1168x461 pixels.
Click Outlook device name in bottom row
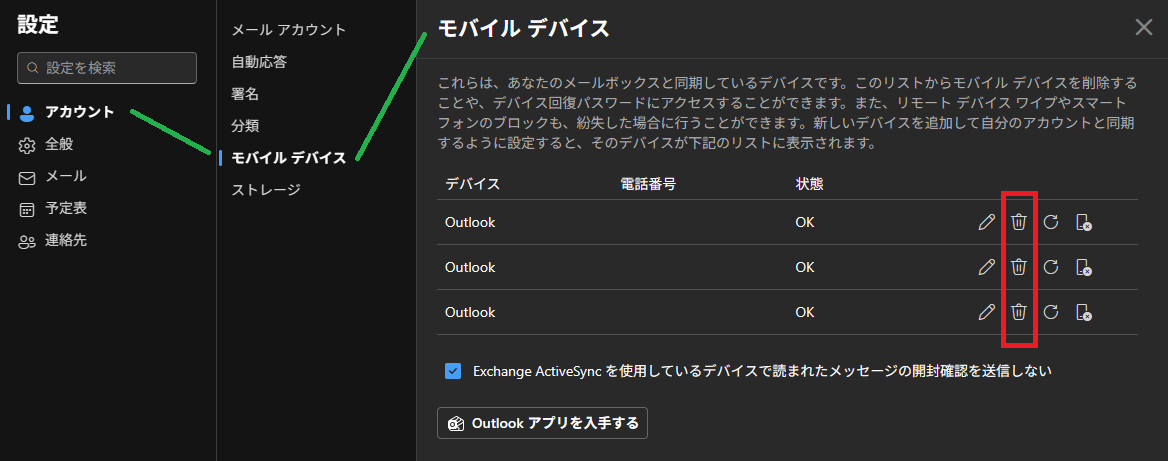click(470, 312)
